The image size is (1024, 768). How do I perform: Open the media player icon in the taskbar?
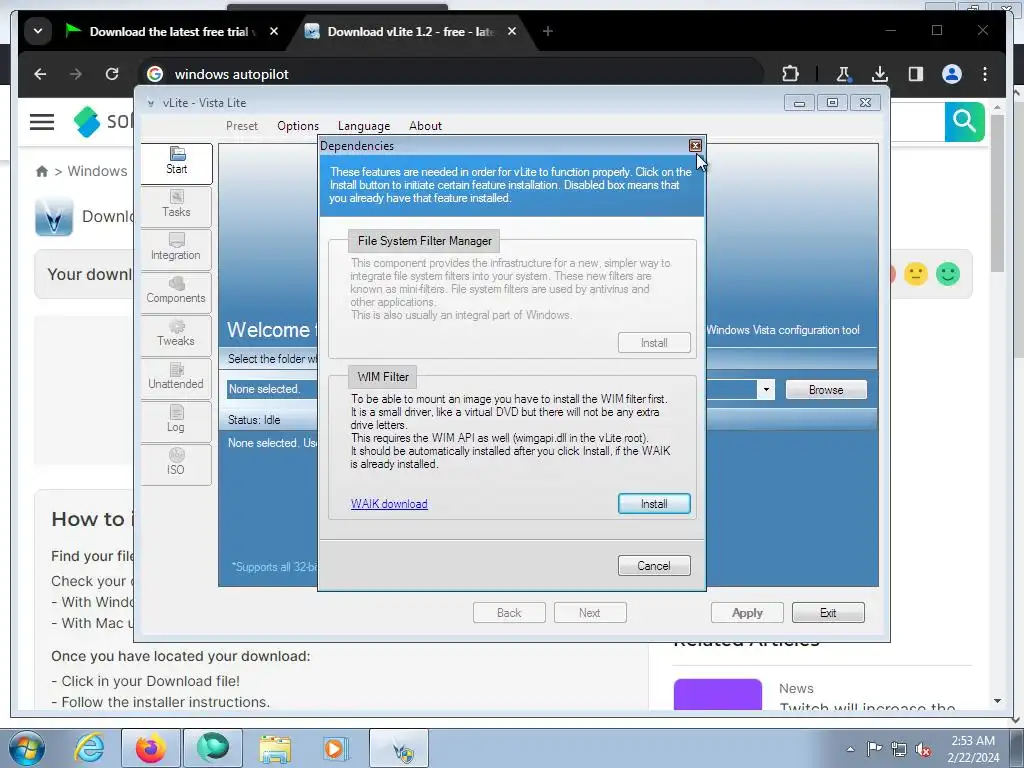pyautogui.click(x=335, y=748)
